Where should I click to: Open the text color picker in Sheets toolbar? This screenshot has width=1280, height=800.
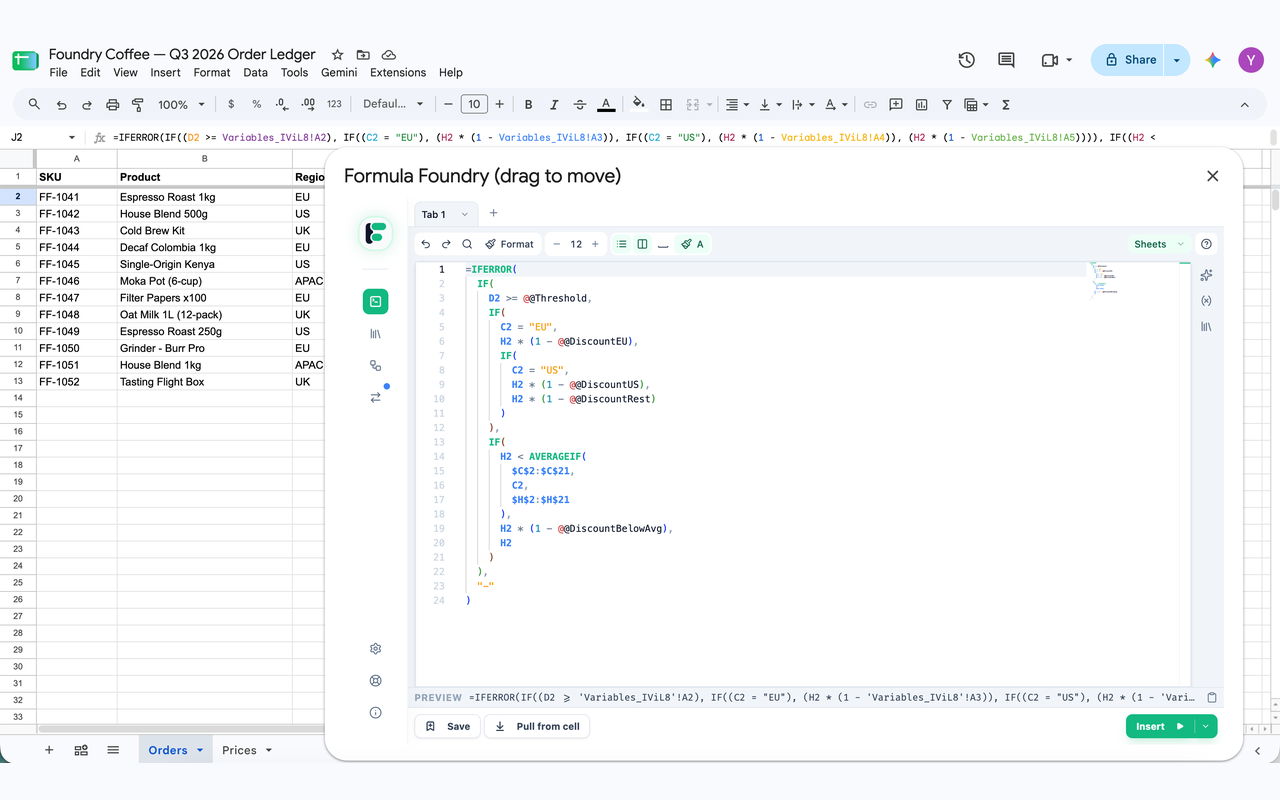tap(606, 104)
